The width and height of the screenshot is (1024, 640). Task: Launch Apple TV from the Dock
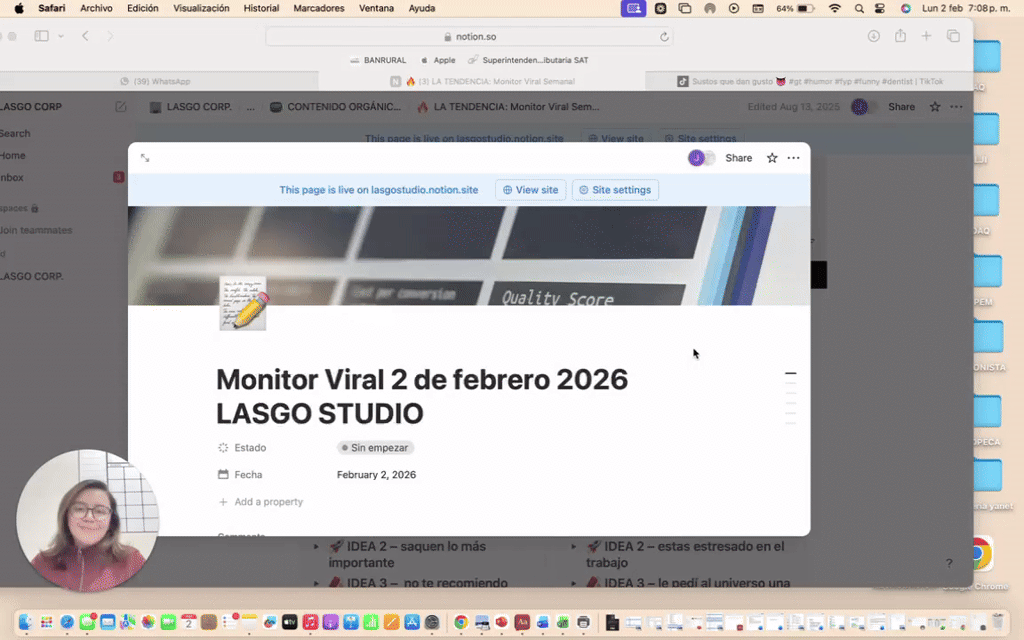(x=289, y=622)
